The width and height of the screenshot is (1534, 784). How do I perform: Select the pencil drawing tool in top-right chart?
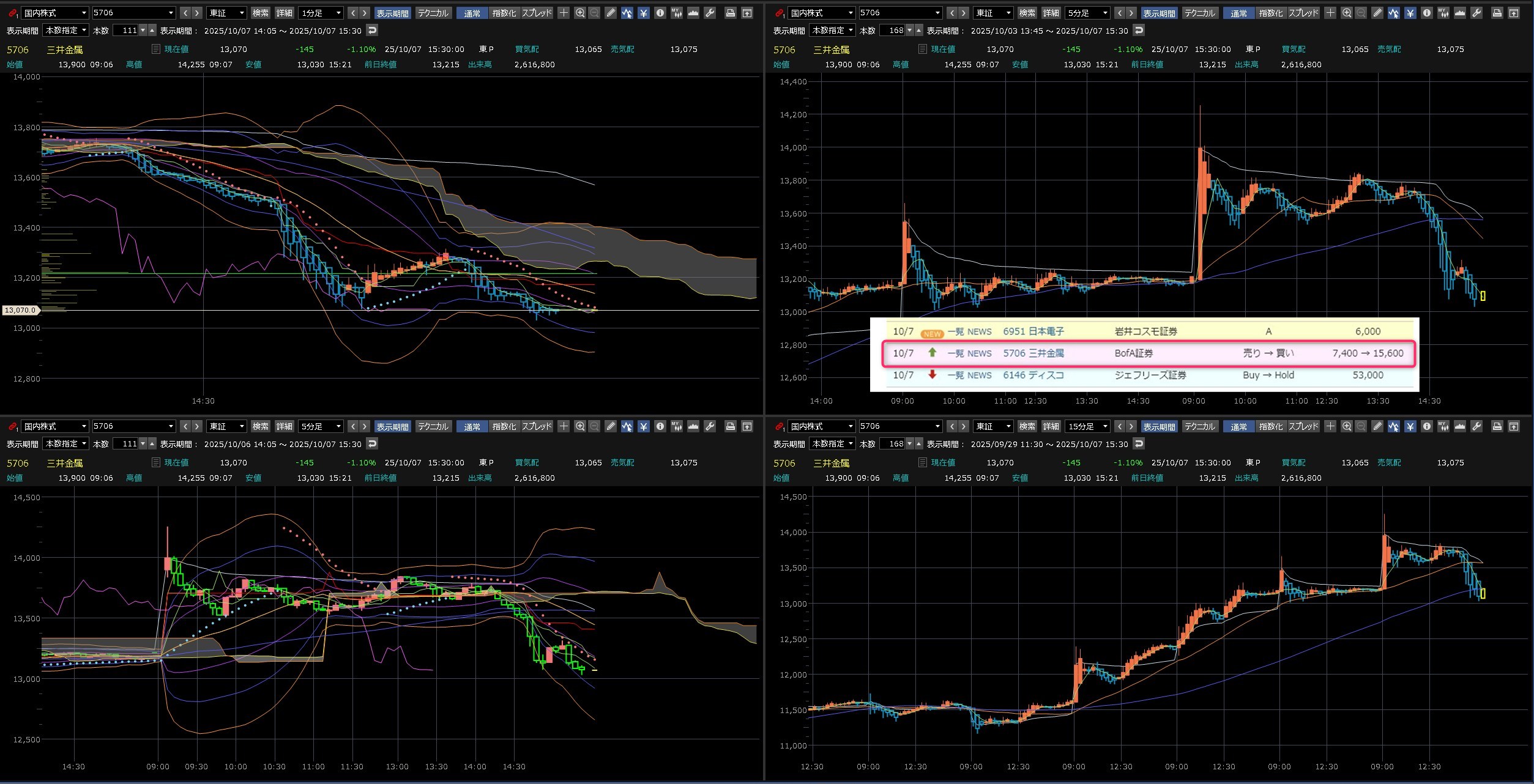pyautogui.click(x=1377, y=13)
